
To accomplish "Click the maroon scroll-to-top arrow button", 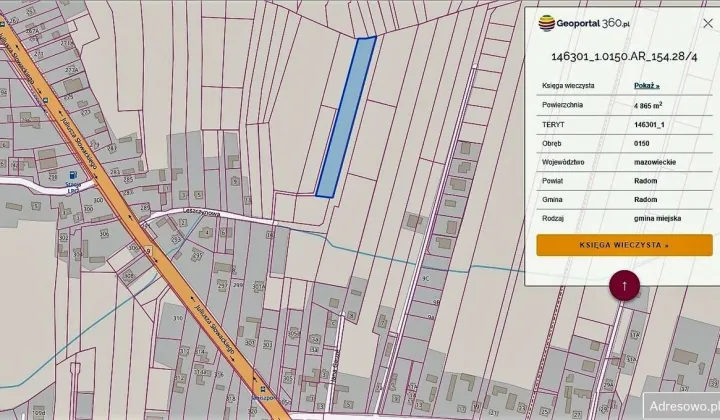I will point(624,286).
